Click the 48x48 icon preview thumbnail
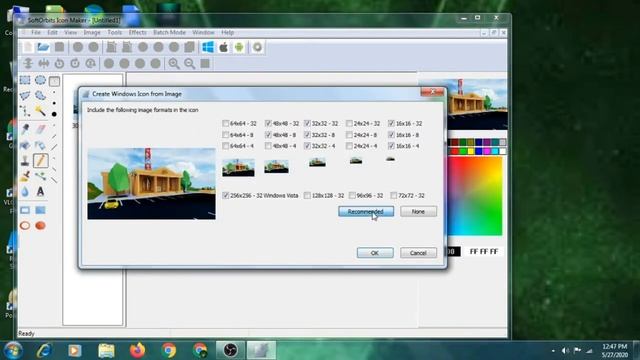This screenshot has width=640, height=360. tap(276, 167)
